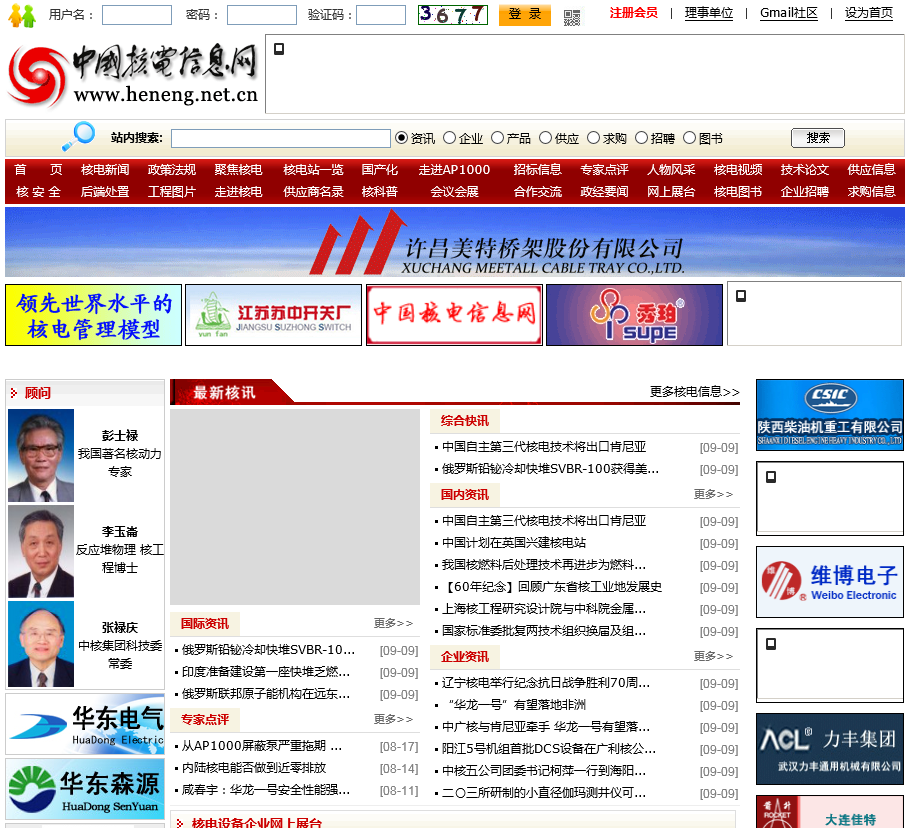
Task: Open the CSIC Shaanxi Diesel ad
Action: tap(830, 415)
